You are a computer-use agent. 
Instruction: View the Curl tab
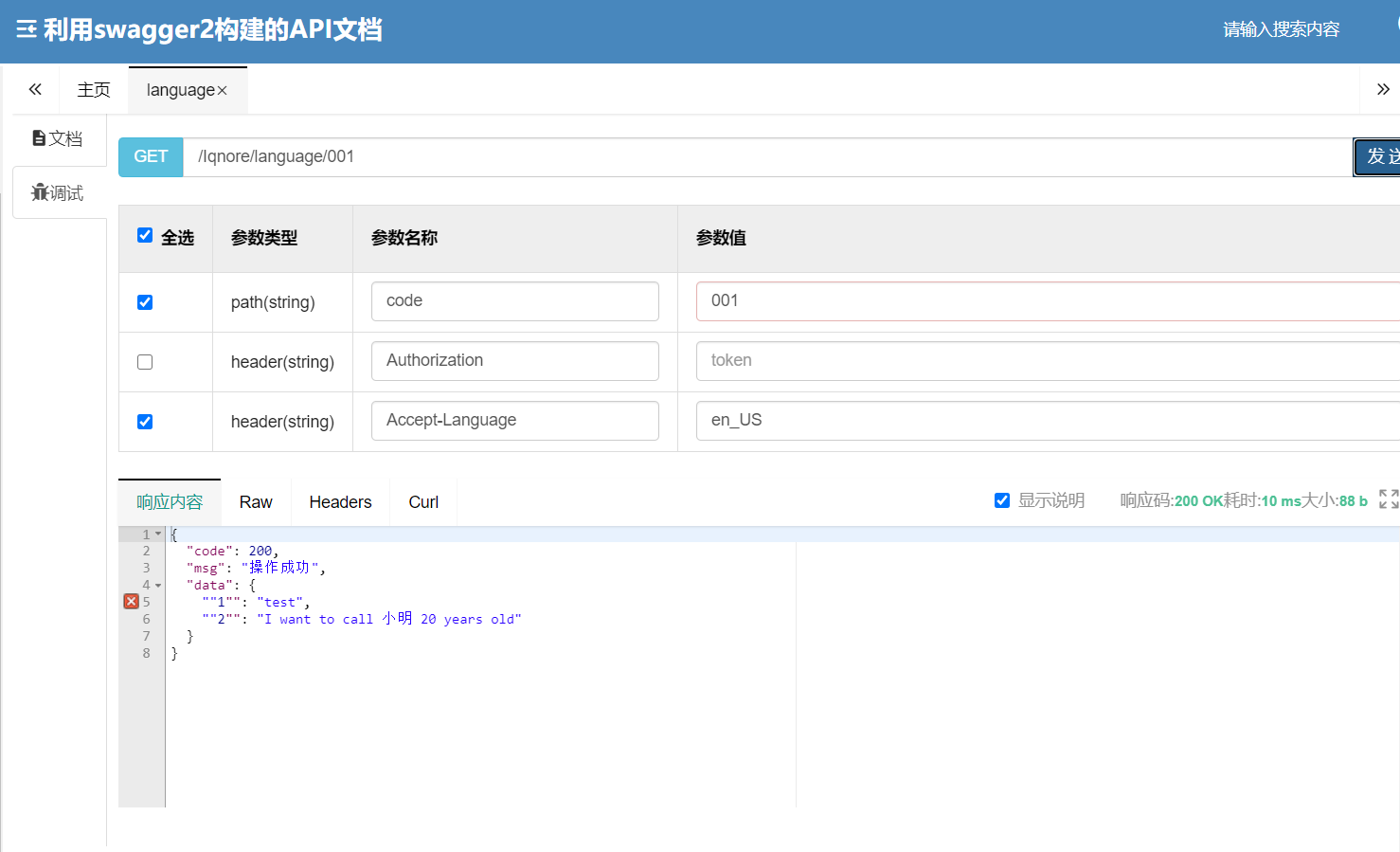click(x=423, y=502)
